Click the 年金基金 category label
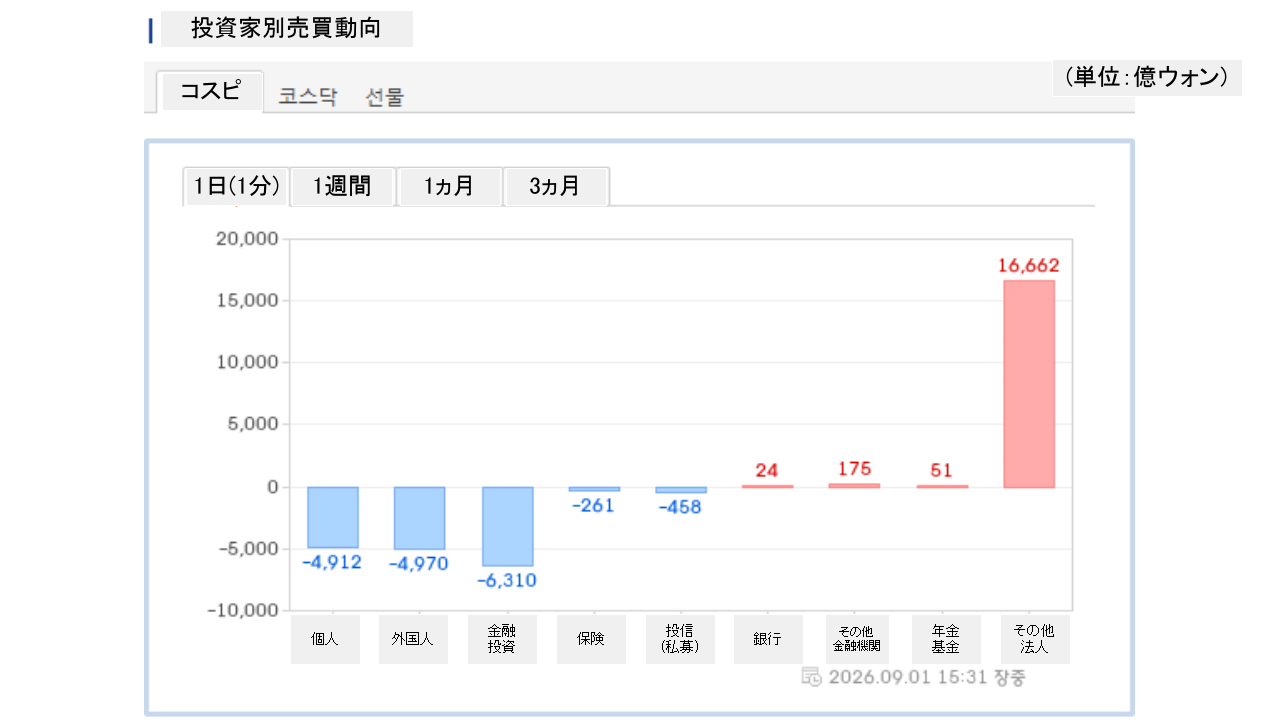 (946, 639)
